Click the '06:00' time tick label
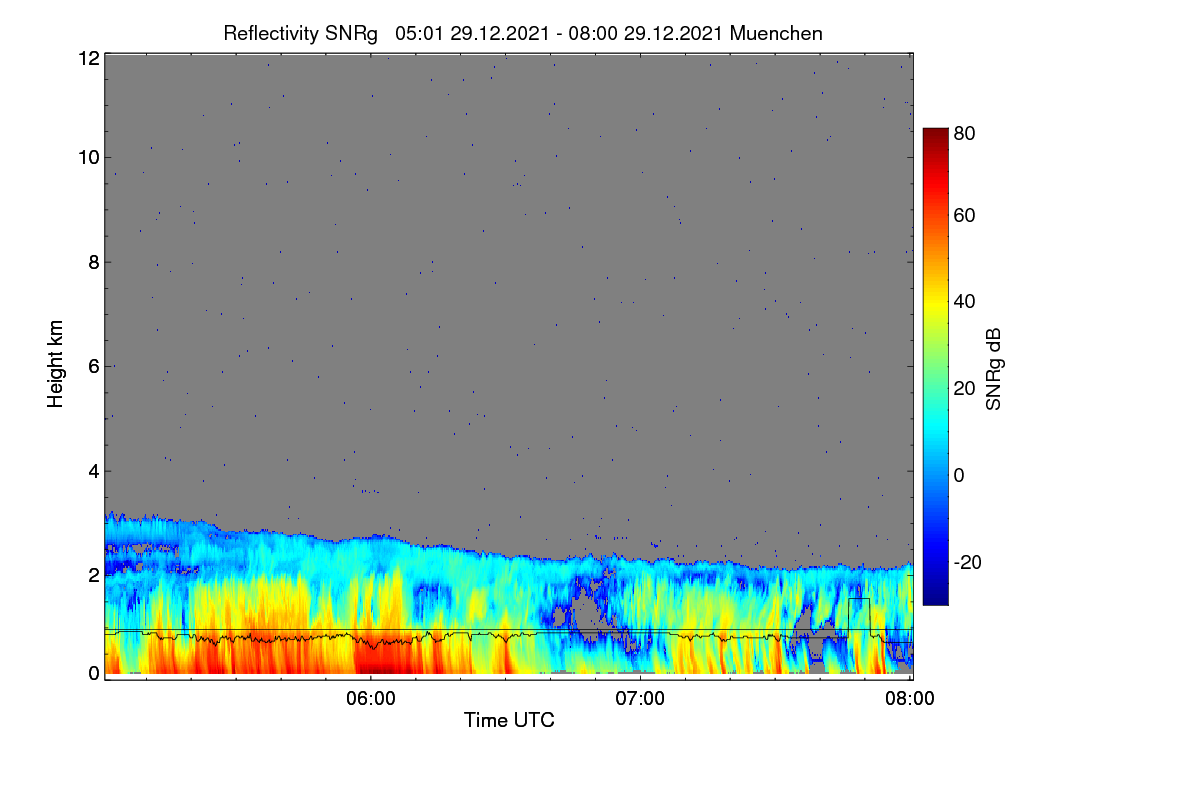The height and width of the screenshot is (800, 1200). click(370, 700)
